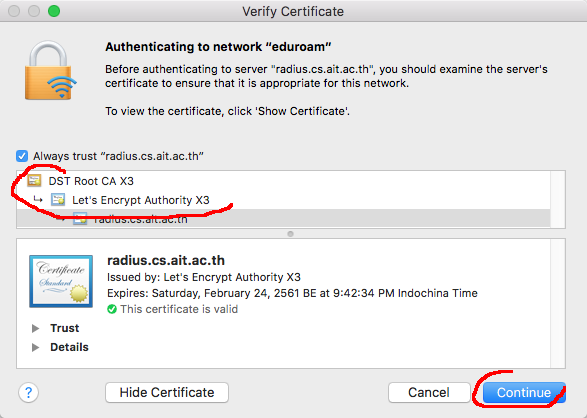The image size is (587, 418).
Task: Open help with the question mark button
Action: 28,393
